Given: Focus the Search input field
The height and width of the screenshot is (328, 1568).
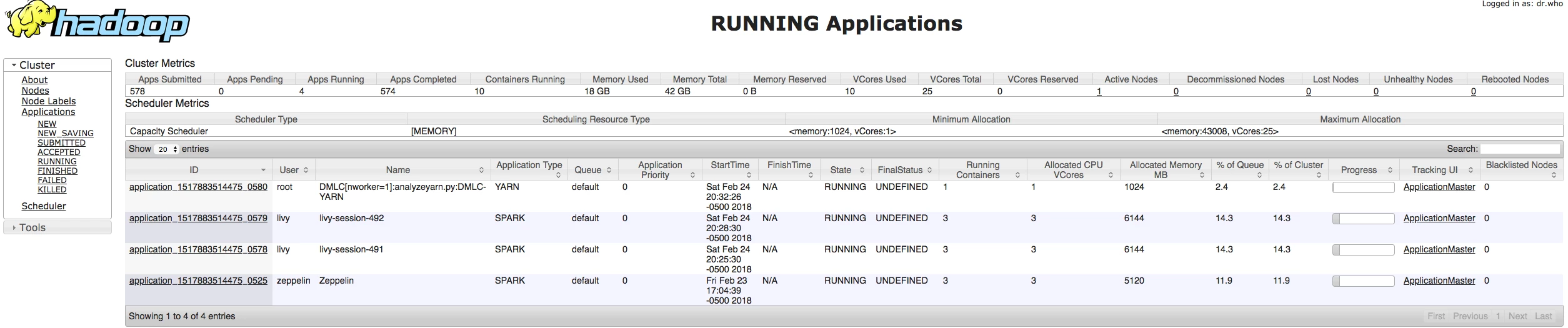Looking at the screenshot, I should [1520, 149].
